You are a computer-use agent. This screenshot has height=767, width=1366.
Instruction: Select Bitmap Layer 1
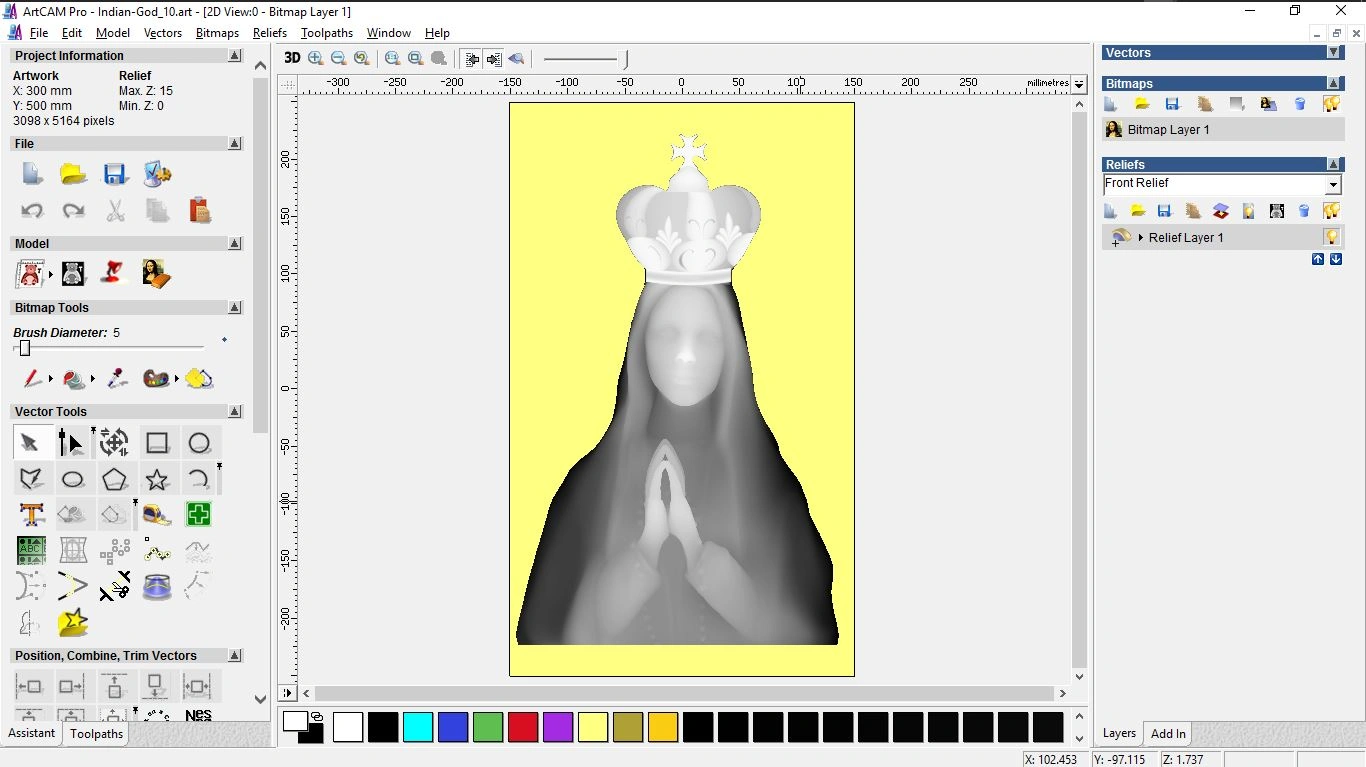(1168, 130)
